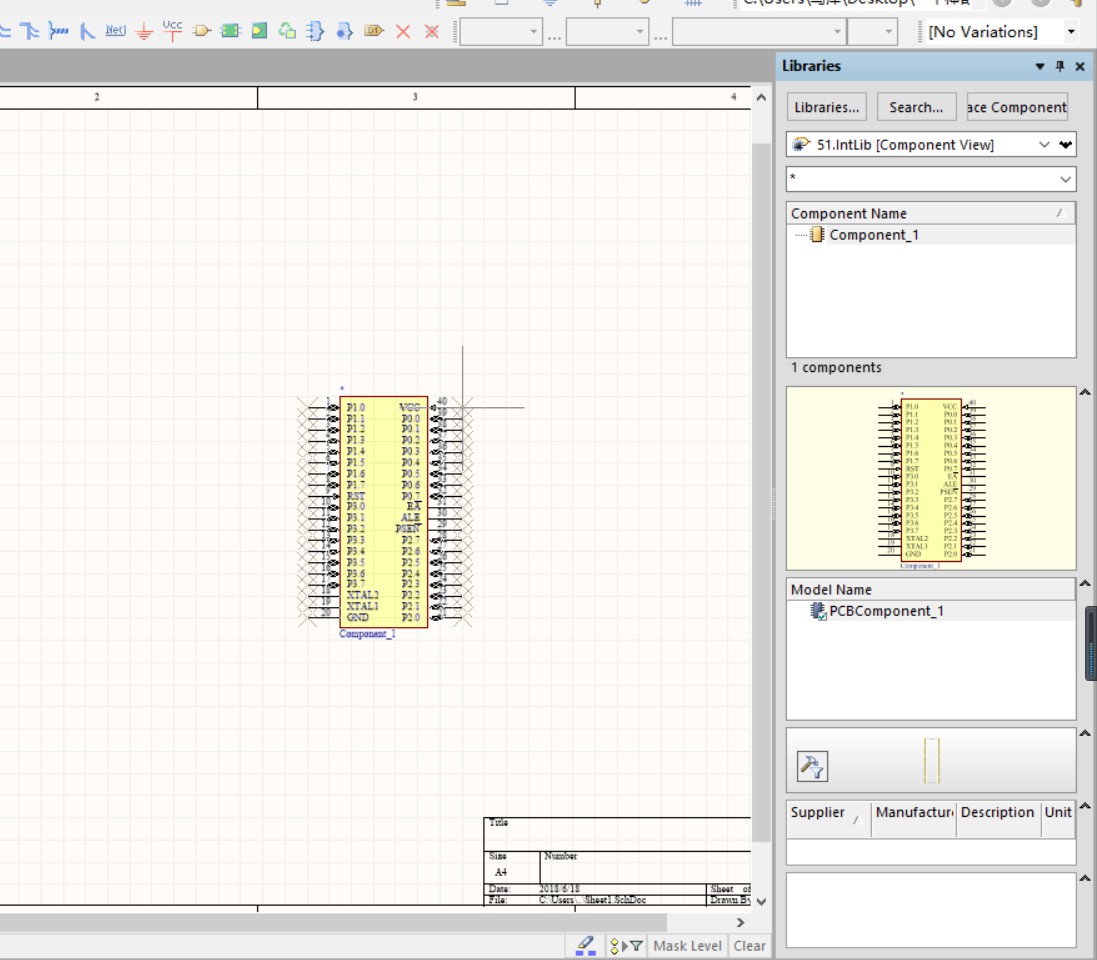The height and width of the screenshot is (960, 1097).
Task: Select the Place Bus Entry tool
Action: pyautogui.click(x=87, y=31)
